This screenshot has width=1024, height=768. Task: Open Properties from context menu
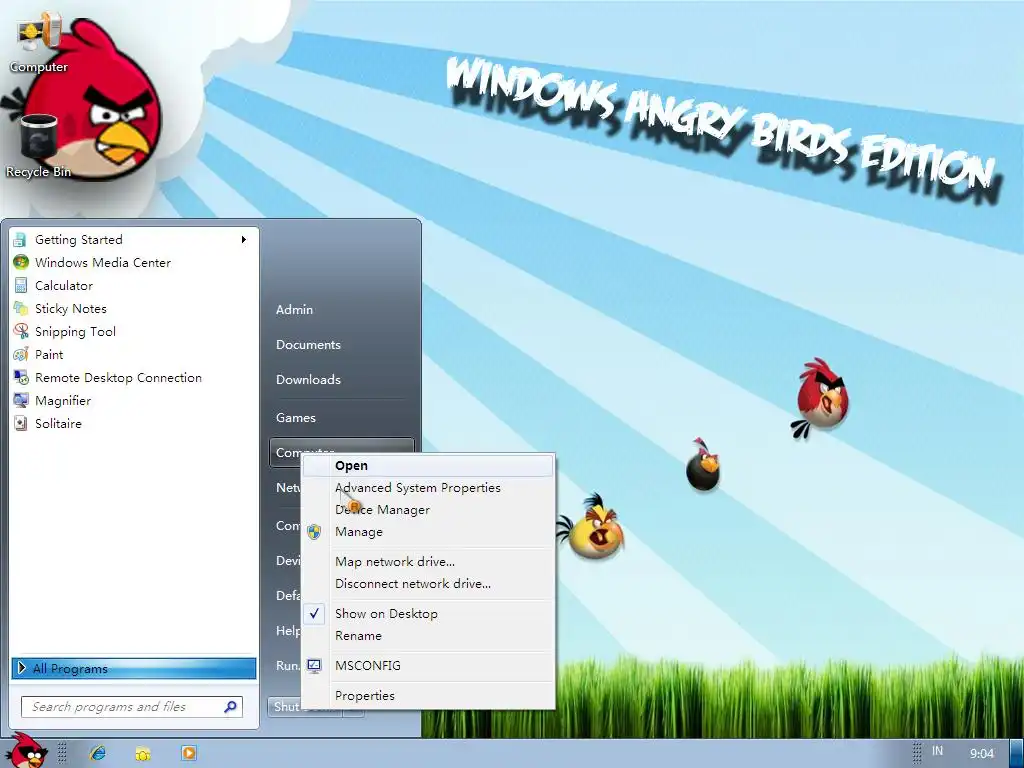point(428,696)
